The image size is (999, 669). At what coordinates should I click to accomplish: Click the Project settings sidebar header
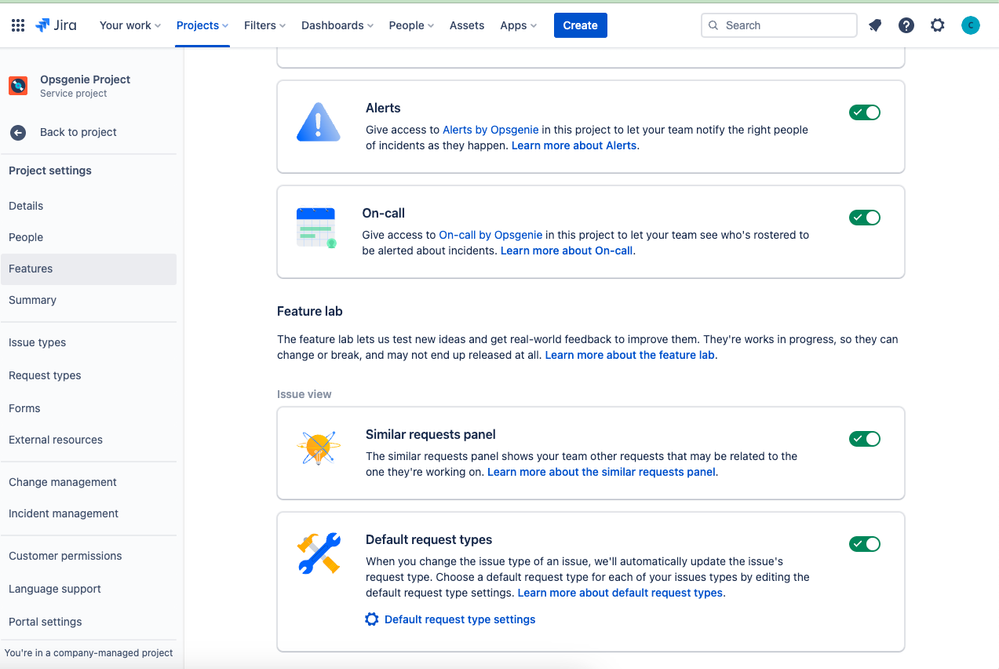50,171
